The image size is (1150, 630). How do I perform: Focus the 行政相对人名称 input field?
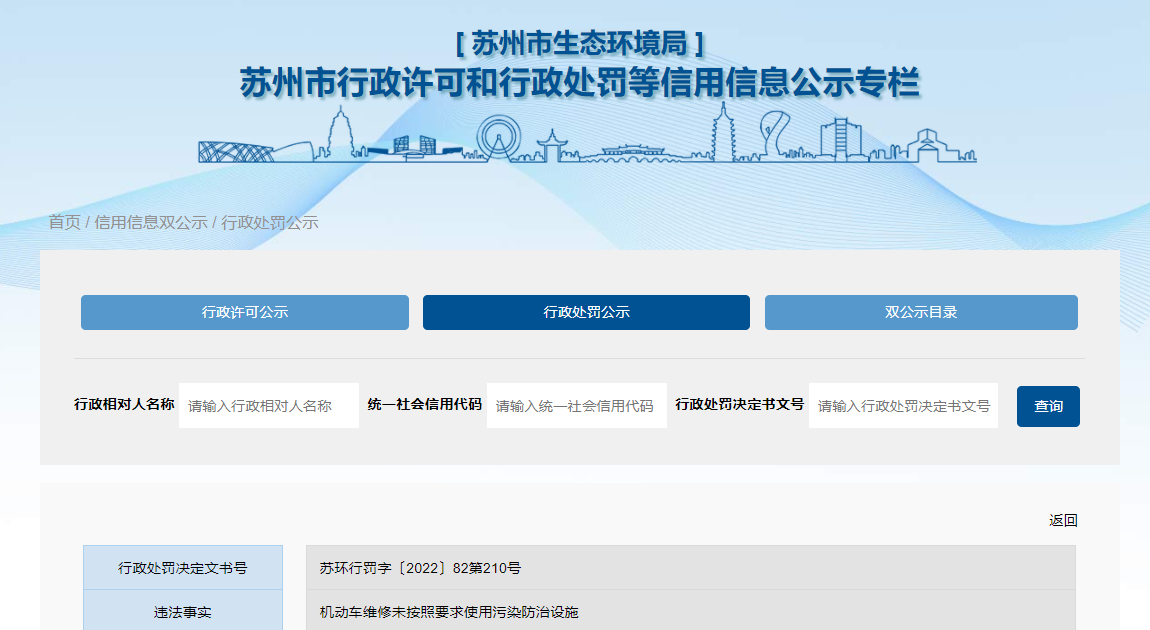pos(268,406)
